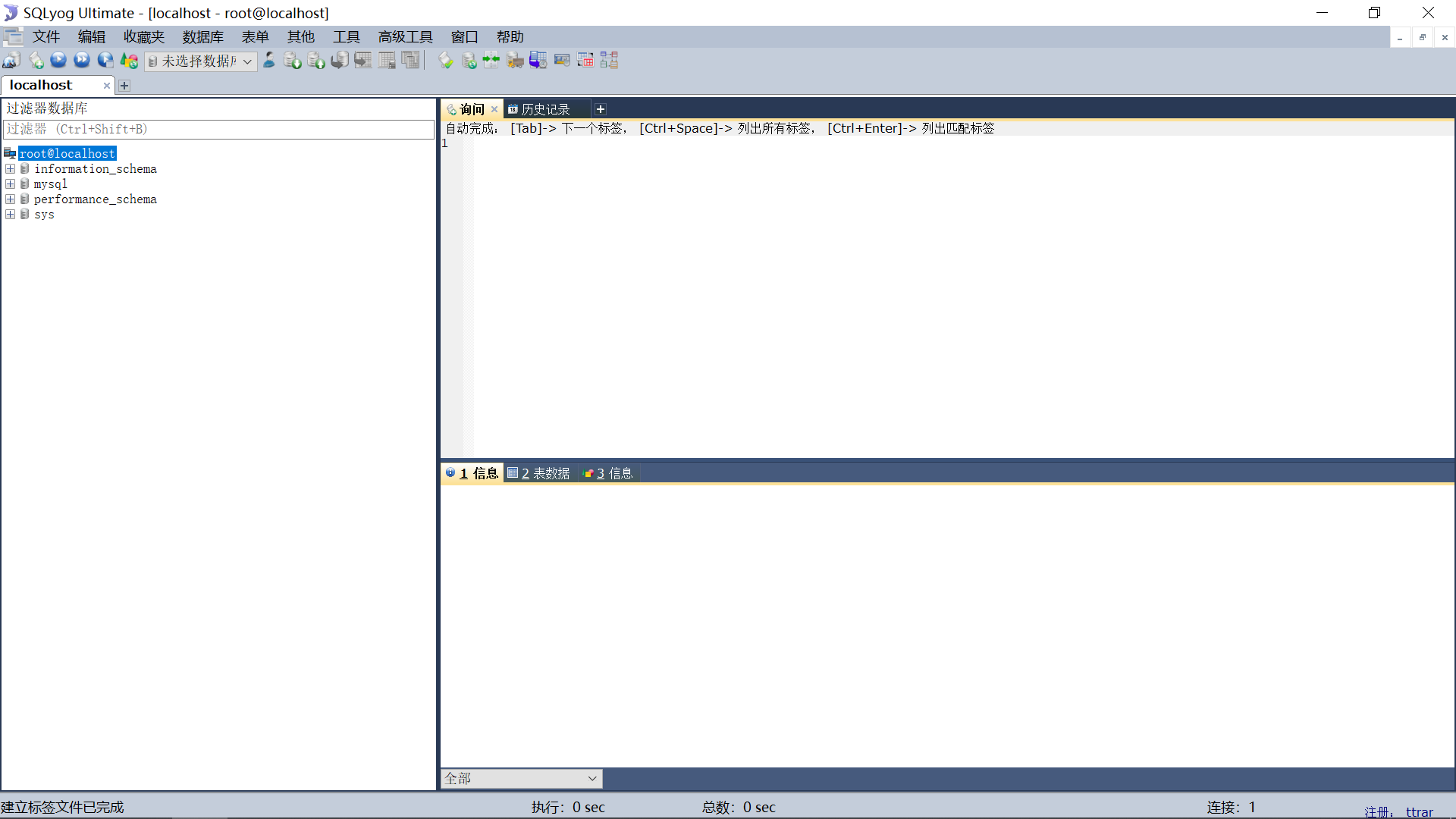Add a new connection tab
Screen dimensions: 1456x819
(124, 86)
